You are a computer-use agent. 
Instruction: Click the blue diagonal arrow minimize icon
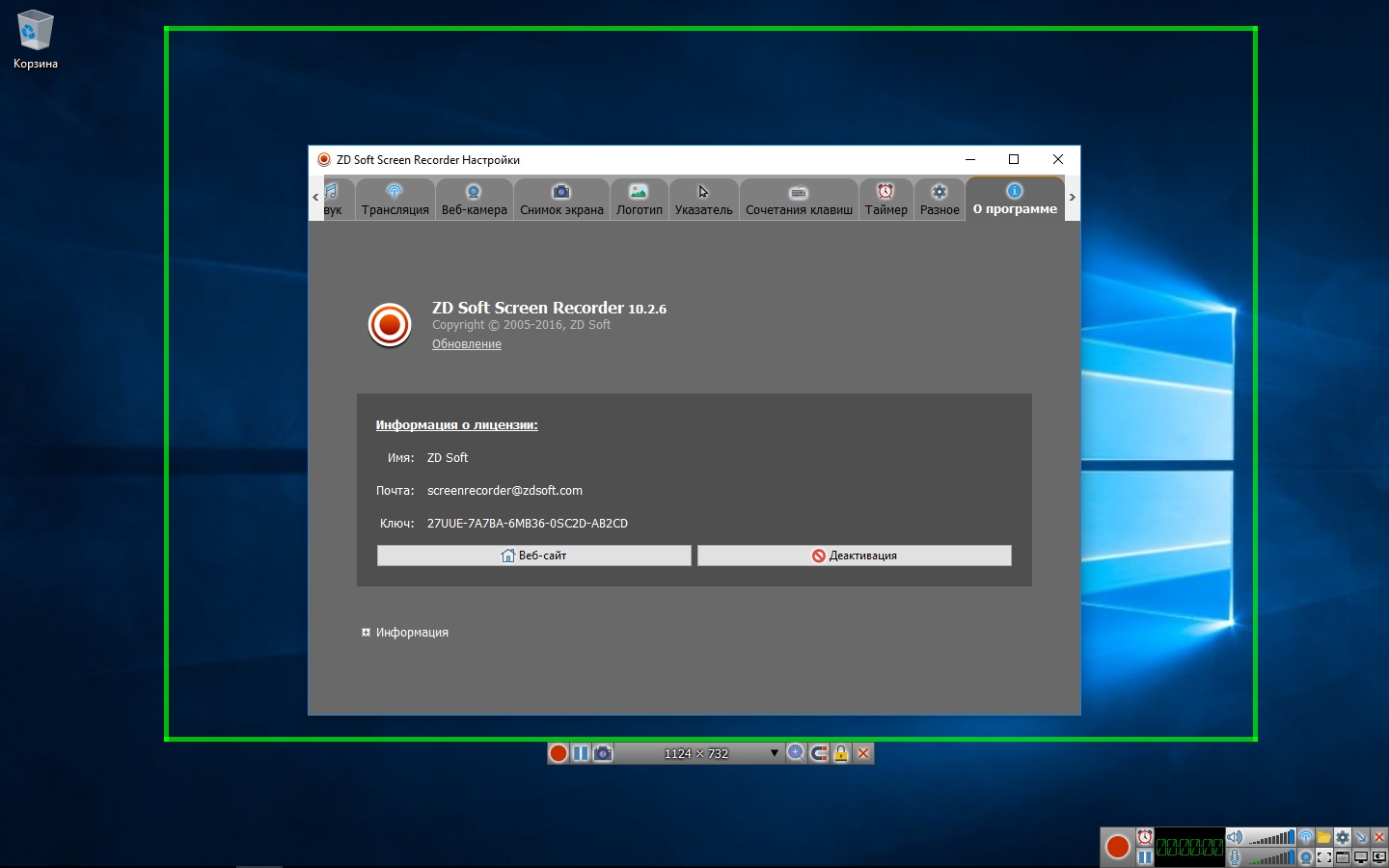(1361, 837)
